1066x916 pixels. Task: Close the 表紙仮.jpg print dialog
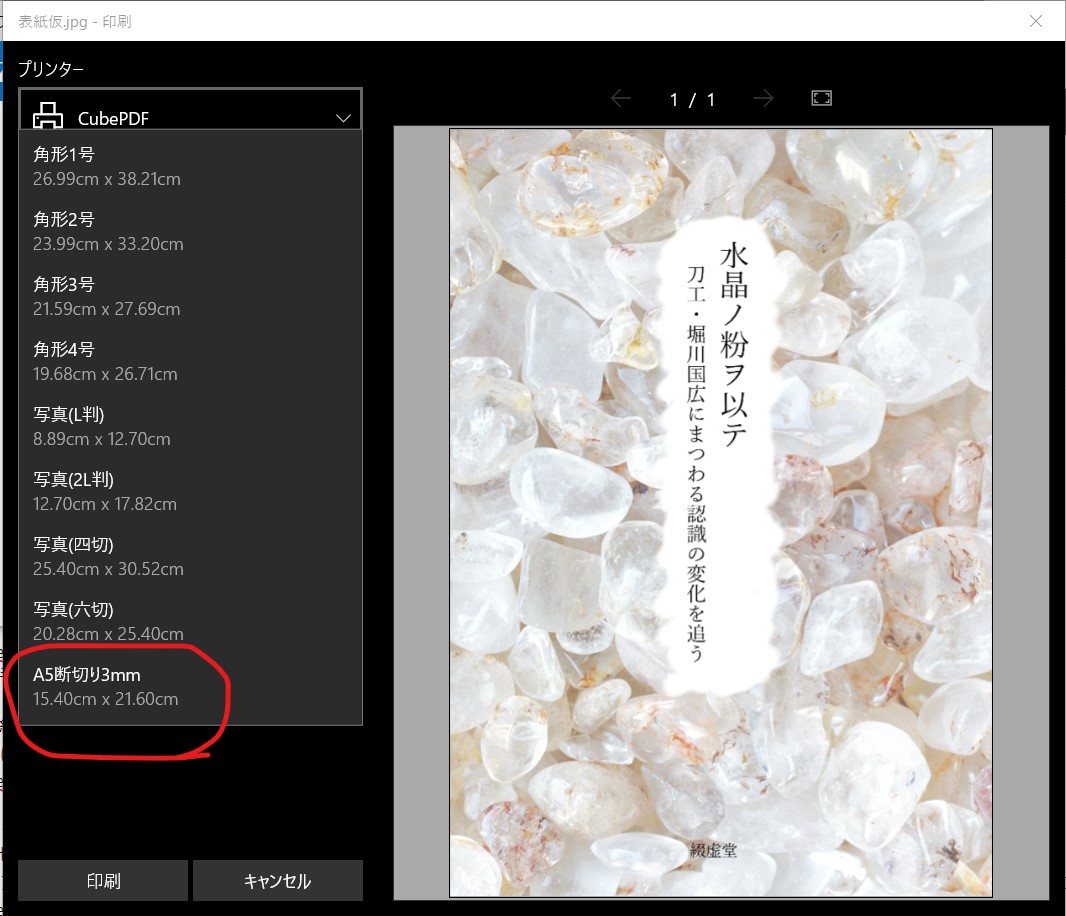[x=1036, y=21]
